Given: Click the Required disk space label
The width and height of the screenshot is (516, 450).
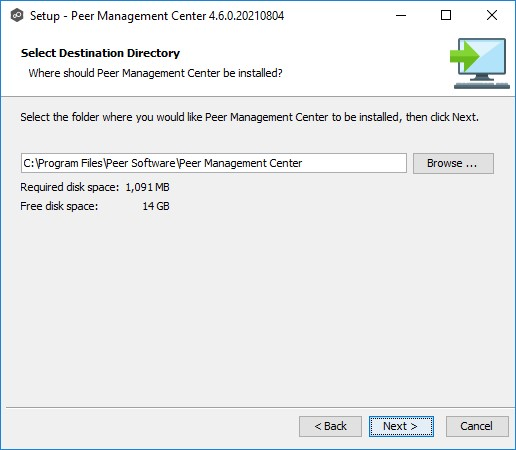Looking at the screenshot, I should pos(69,187).
